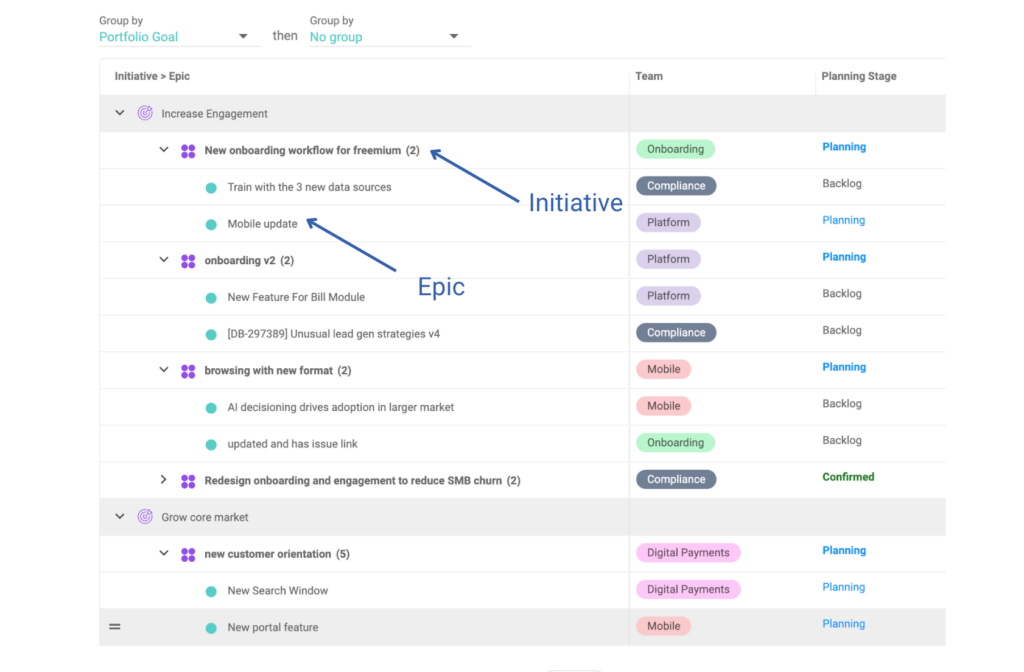Click epic dot beside Mobile update

point(211,225)
